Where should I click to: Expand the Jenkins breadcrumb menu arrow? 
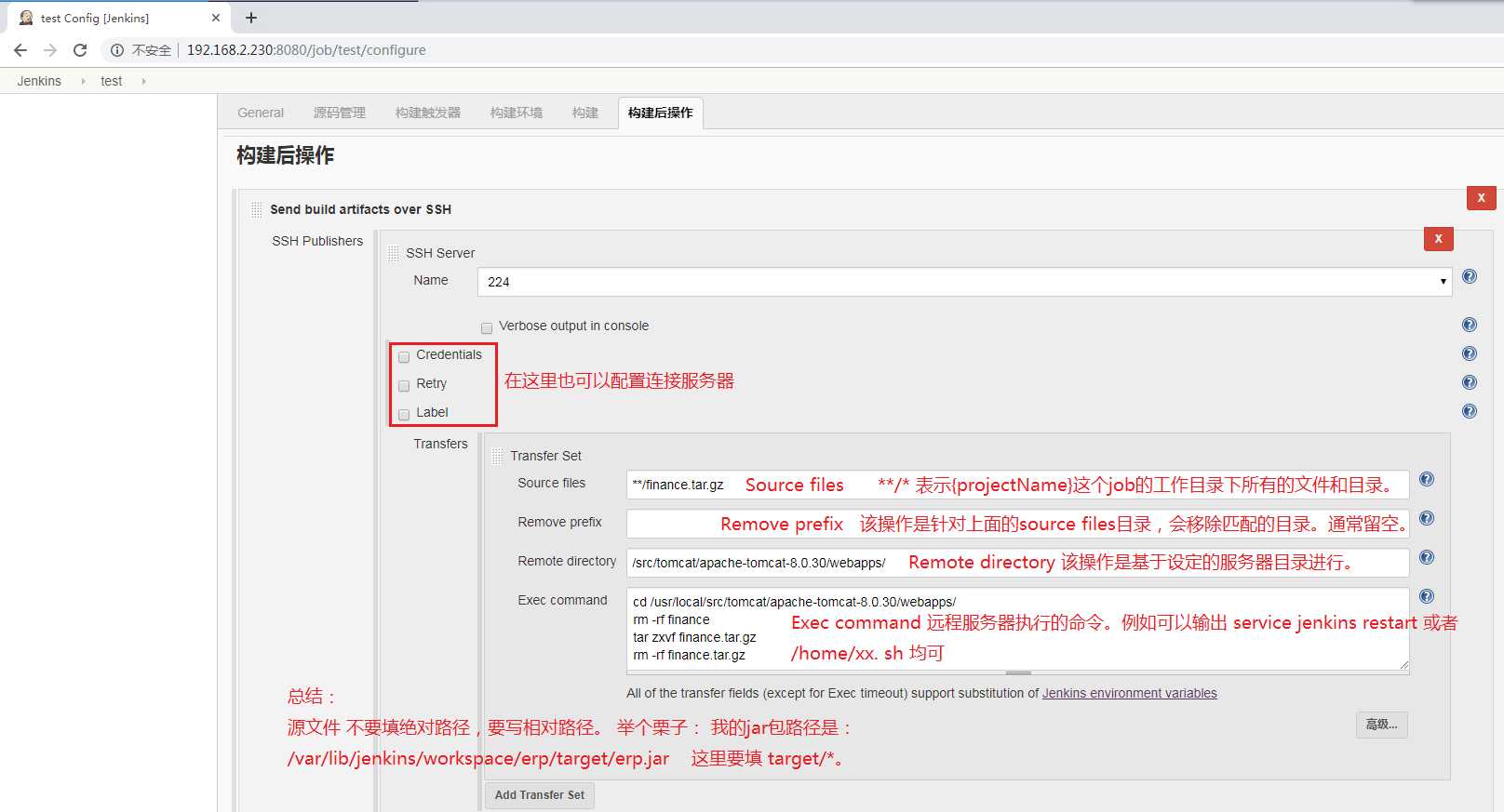point(83,81)
